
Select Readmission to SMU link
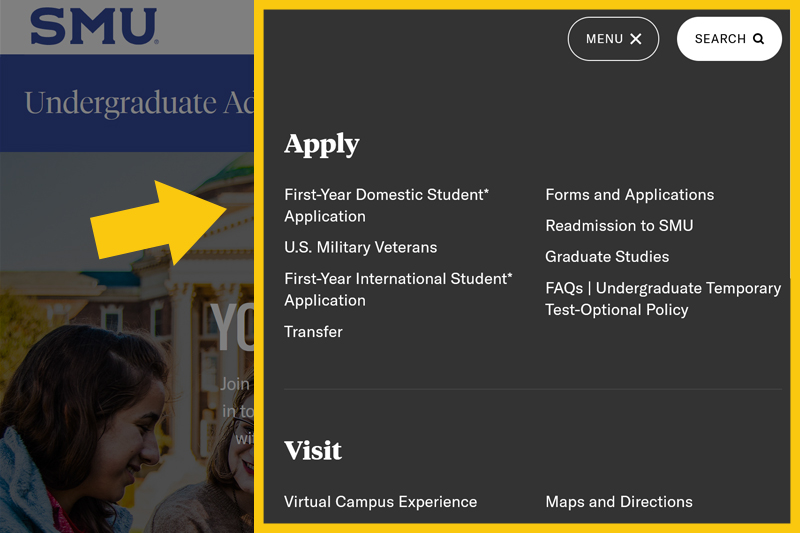click(x=619, y=226)
